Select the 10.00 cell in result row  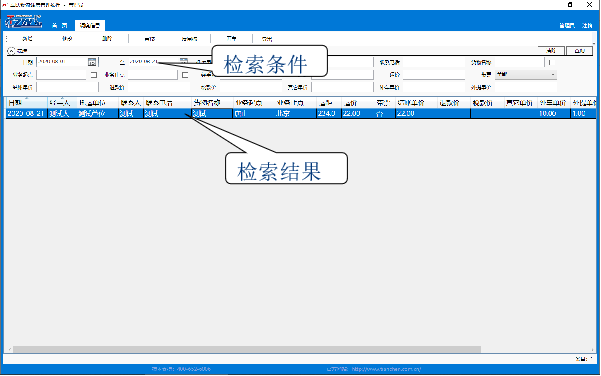click(553, 113)
